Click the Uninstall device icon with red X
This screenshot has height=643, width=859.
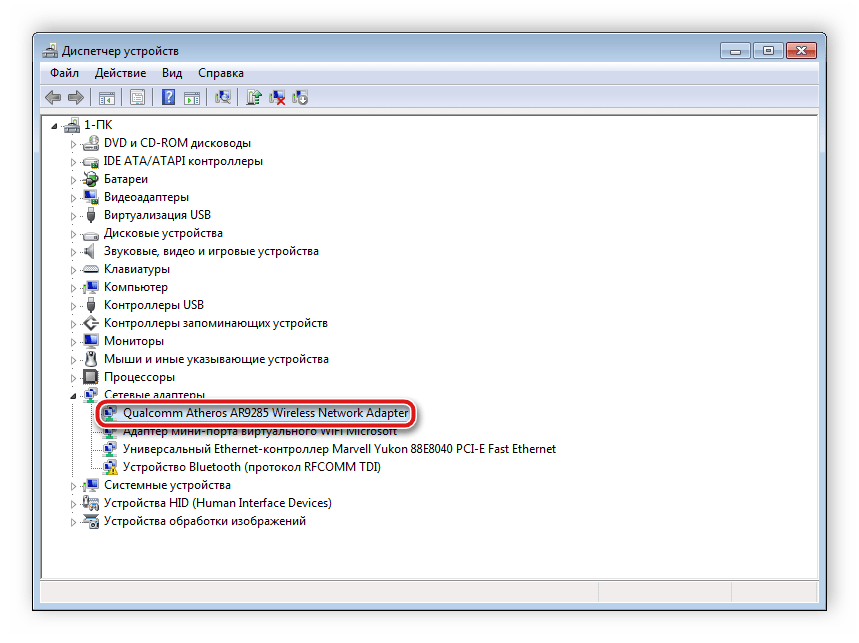[277, 97]
